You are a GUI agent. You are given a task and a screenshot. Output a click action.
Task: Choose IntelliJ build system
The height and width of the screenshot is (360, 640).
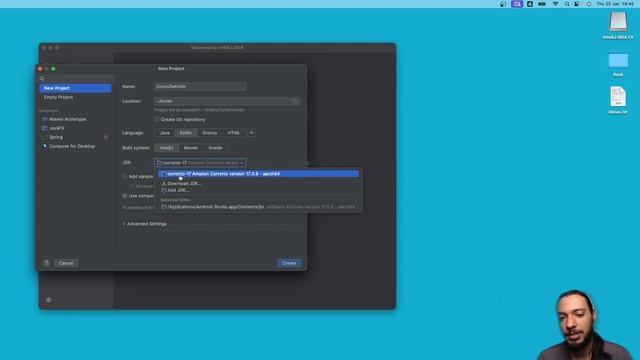click(x=167, y=148)
